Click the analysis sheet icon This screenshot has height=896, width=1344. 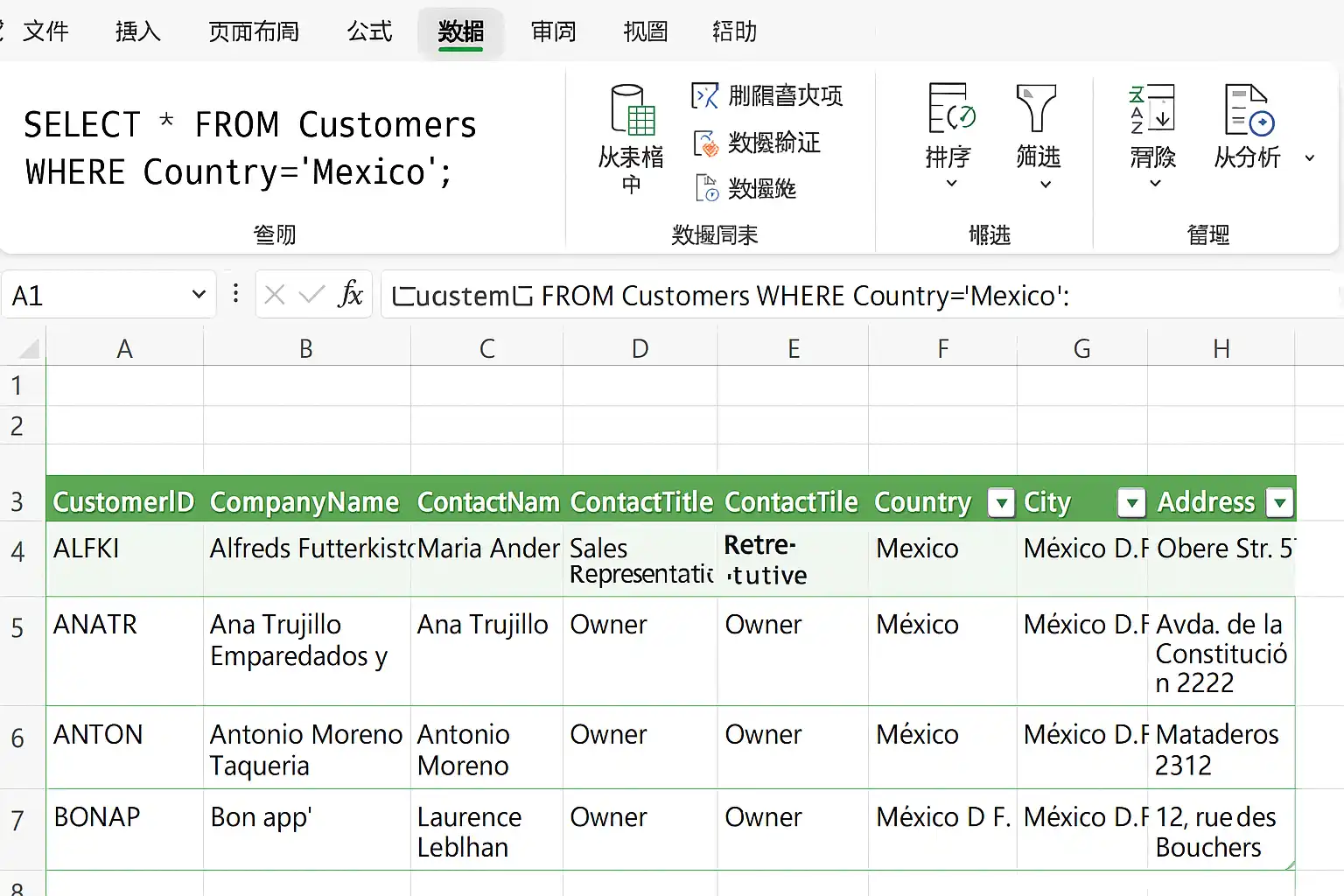tap(1249, 110)
